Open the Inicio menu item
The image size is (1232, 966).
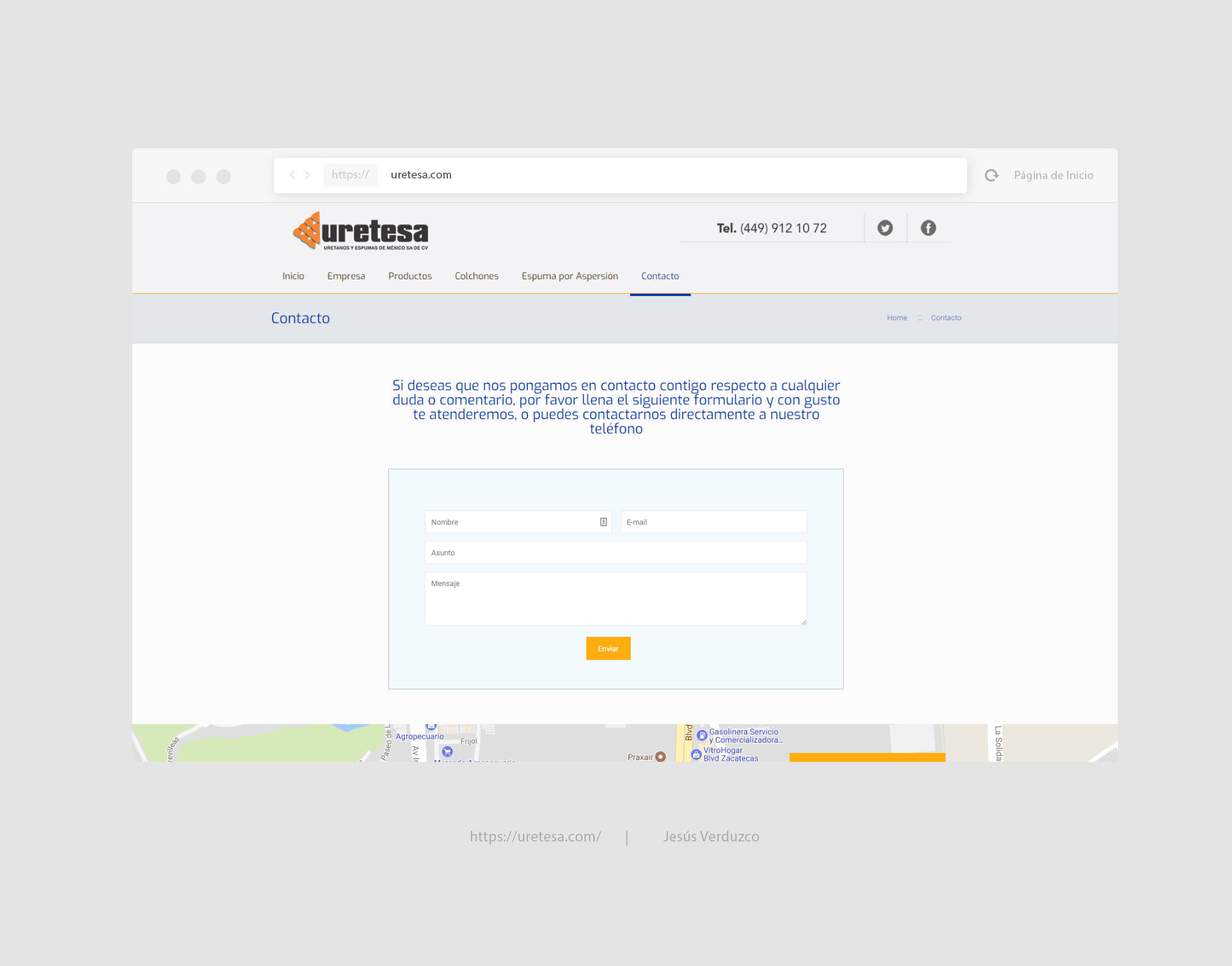[x=293, y=276]
